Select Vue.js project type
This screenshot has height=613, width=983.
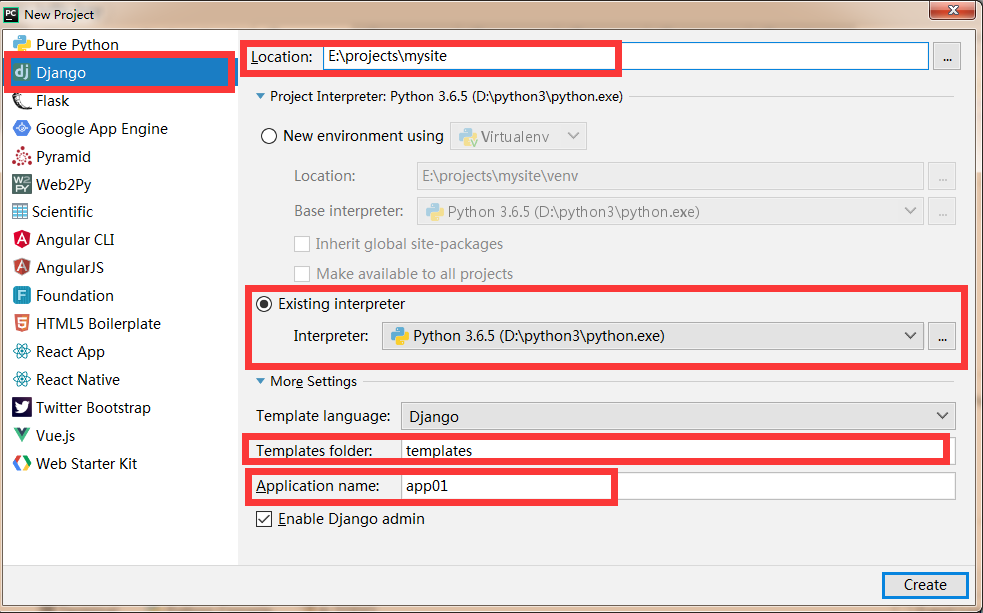pyautogui.click(x=55, y=435)
